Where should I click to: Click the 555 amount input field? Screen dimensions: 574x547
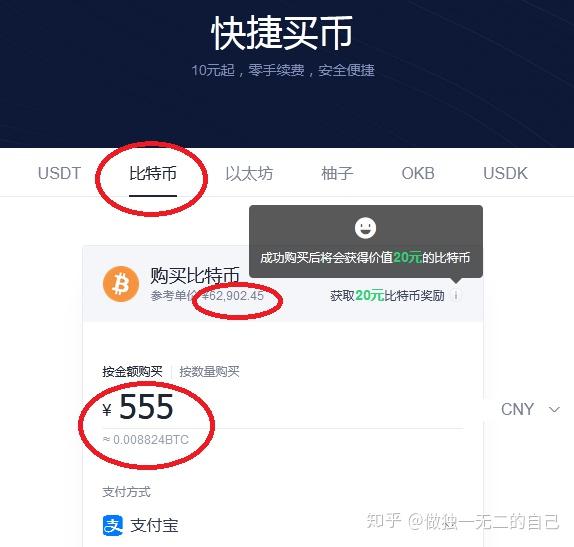(284, 408)
